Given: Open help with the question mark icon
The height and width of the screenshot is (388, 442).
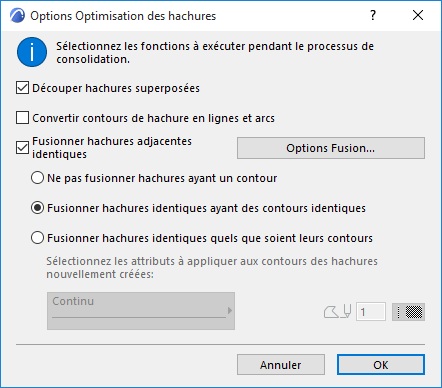Looking at the screenshot, I should pos(373,15).
